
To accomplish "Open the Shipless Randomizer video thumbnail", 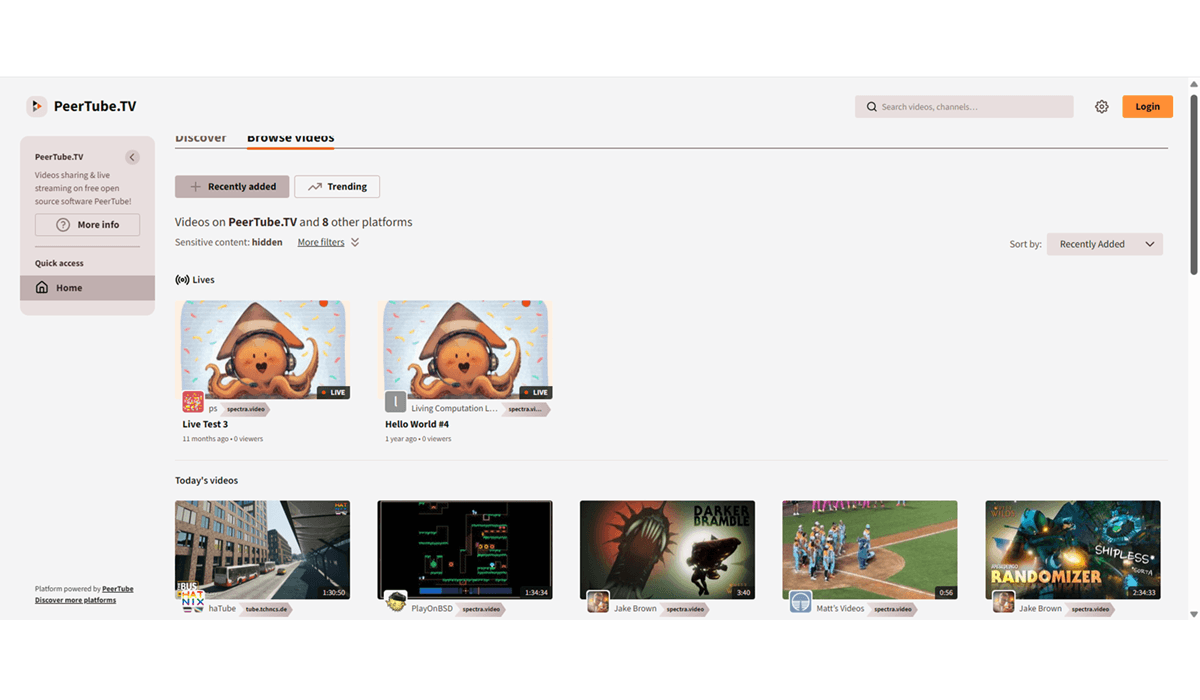I will [1073, 550].
